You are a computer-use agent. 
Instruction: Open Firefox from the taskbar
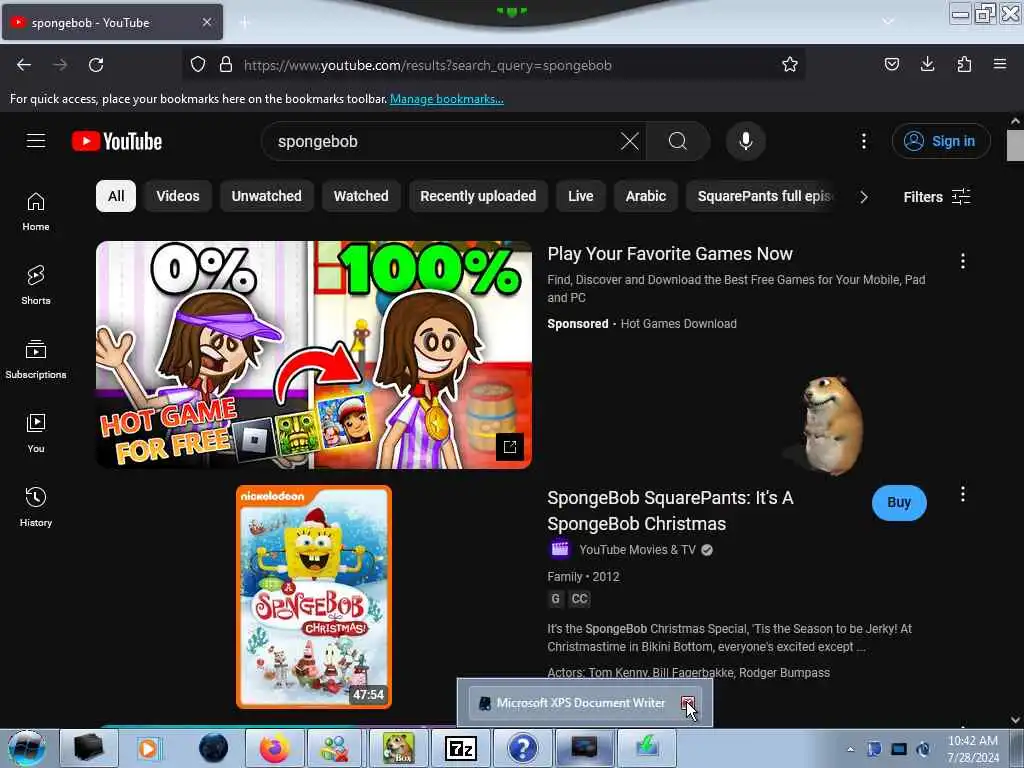tap(274, 748)
